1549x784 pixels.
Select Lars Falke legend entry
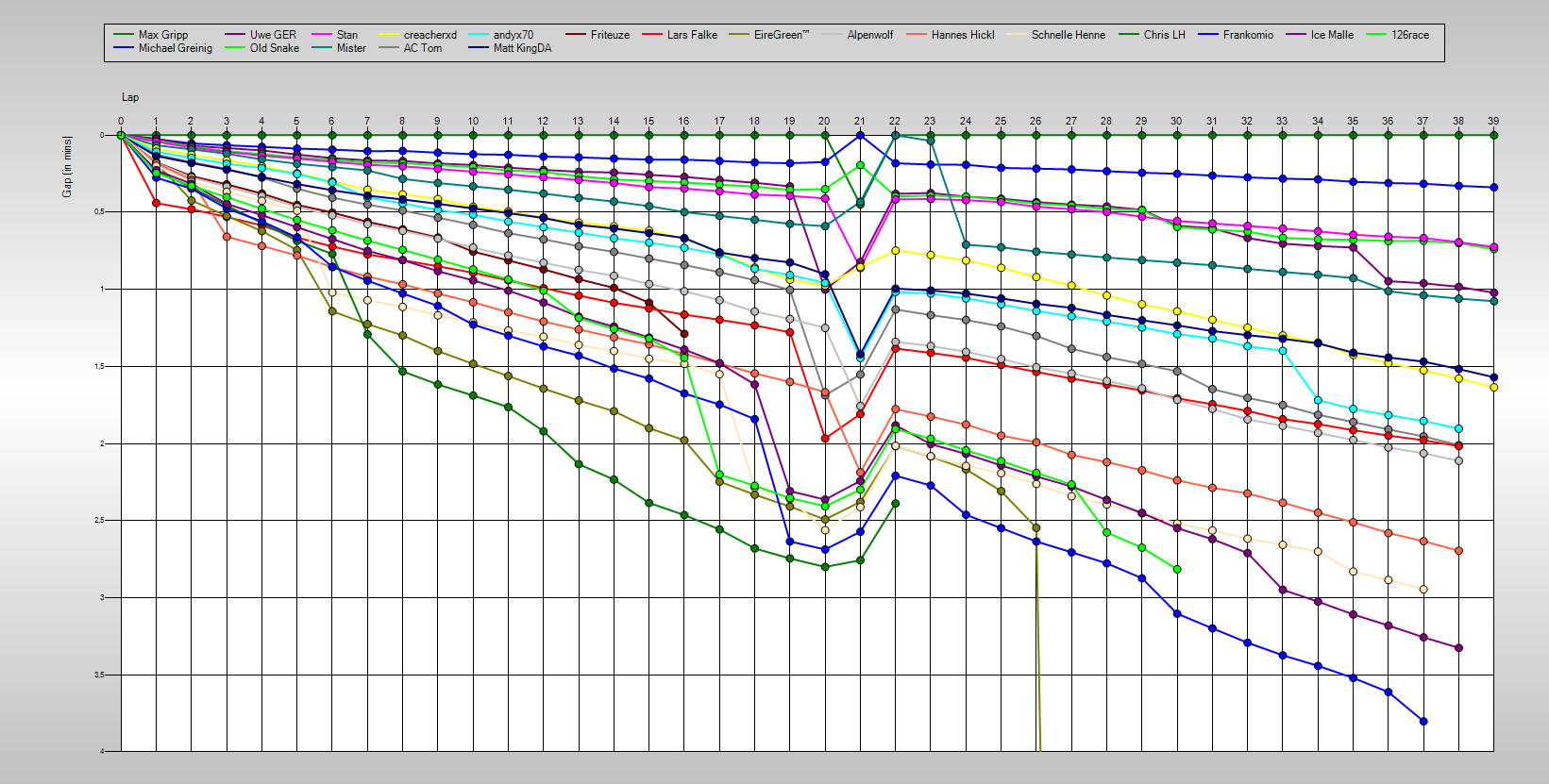(692, 35)
